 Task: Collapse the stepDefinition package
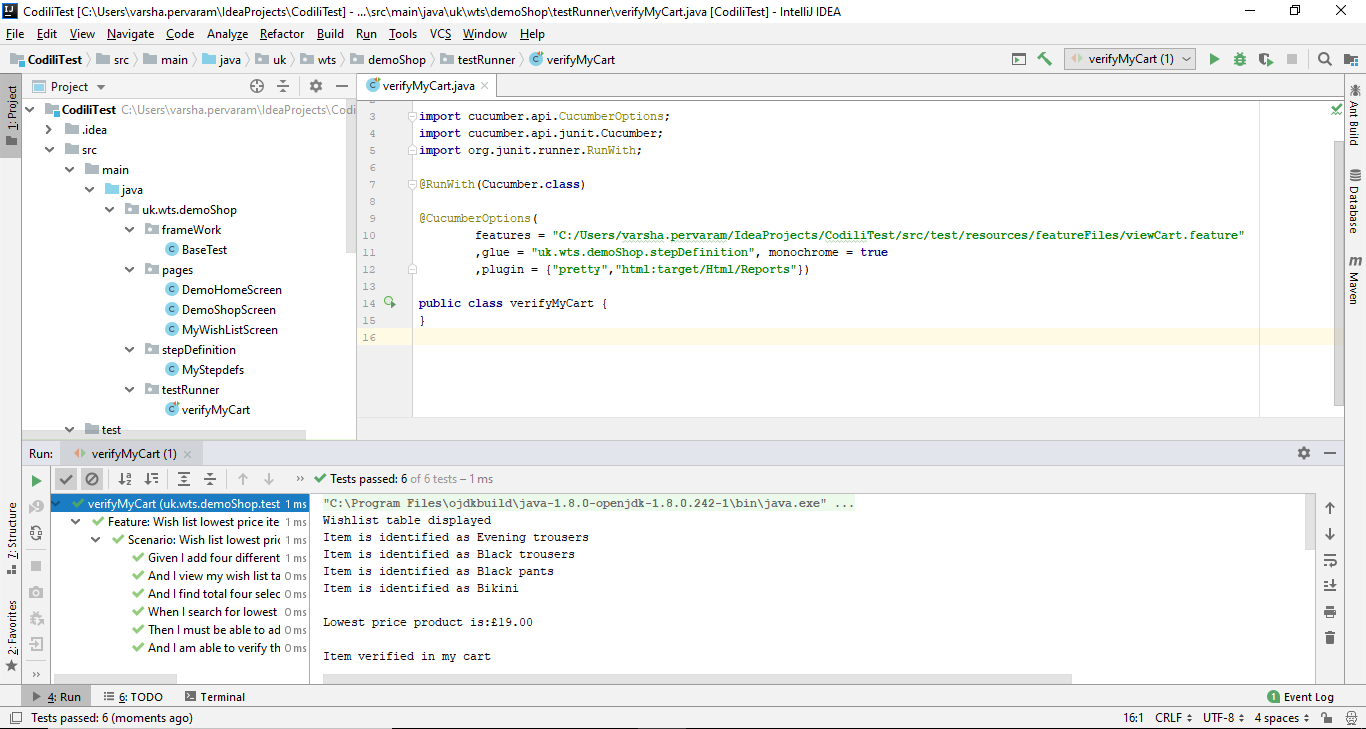(x=130, y=350)
